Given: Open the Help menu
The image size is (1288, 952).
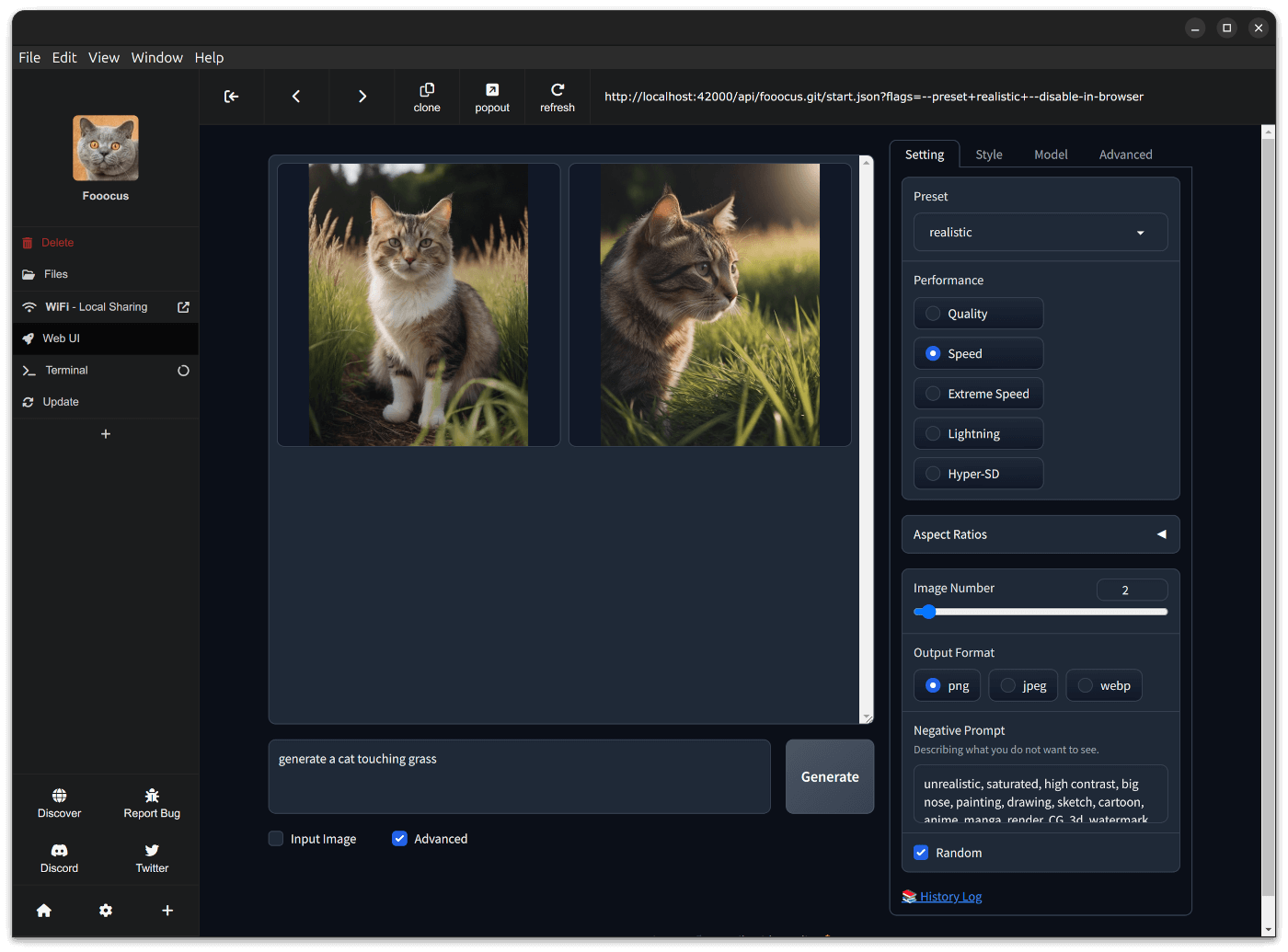Looking at the screenshot, I should click(x=209, y=57).
